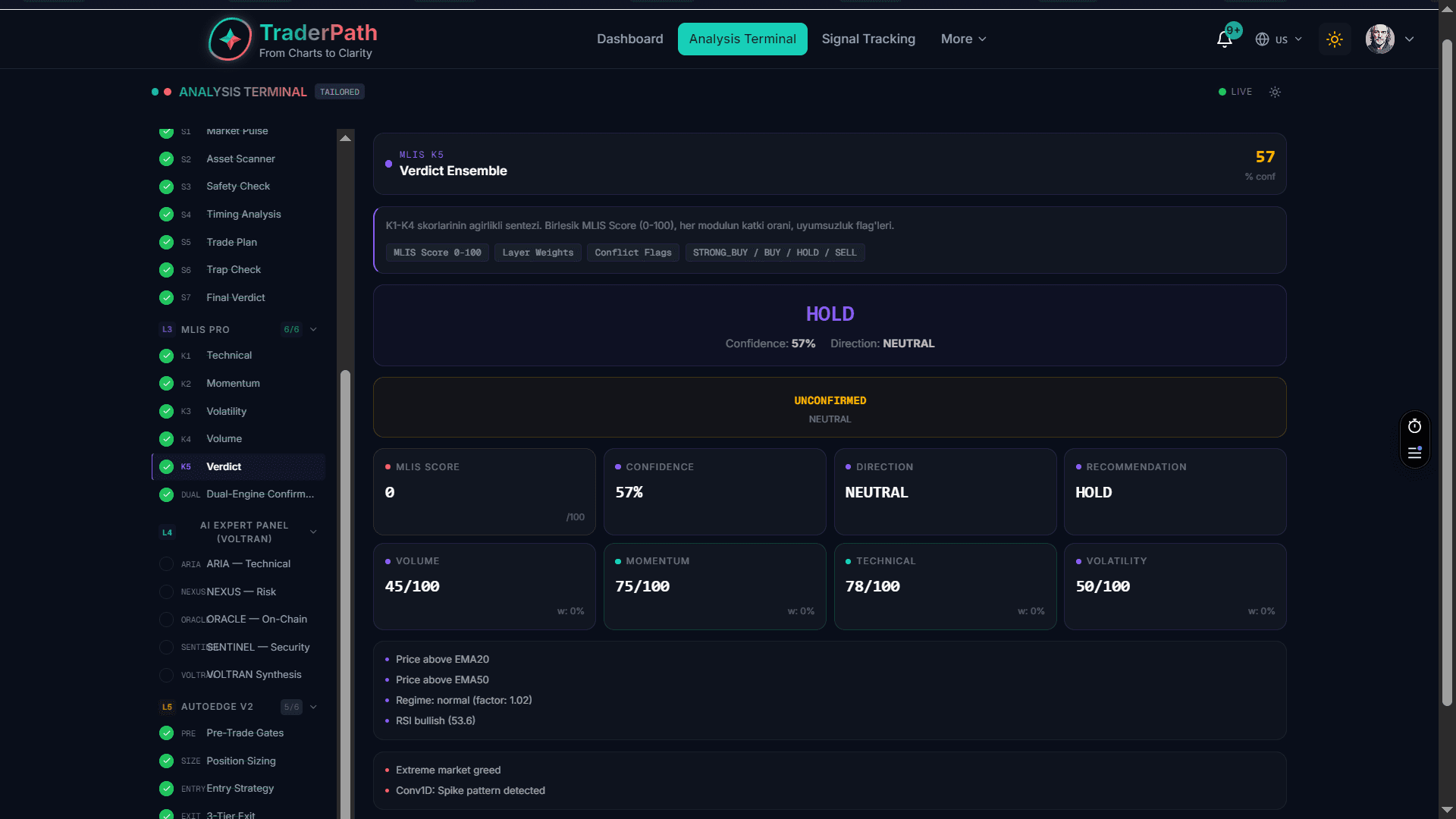Screen dimensions: 1456x819
Task: Click Final Verdict check icon
Action: tap(166, 298)
